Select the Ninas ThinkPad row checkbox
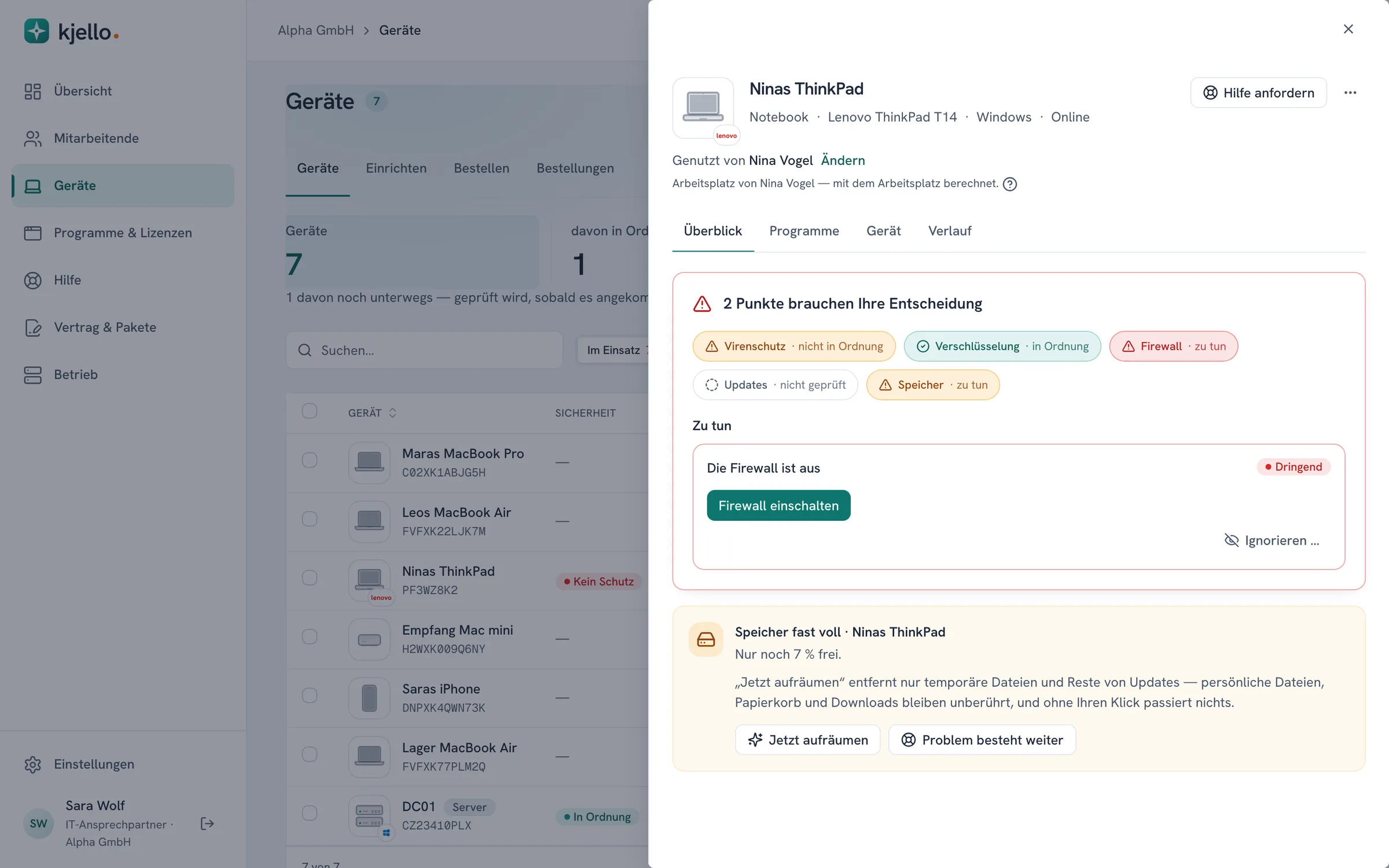The width and height of the screenshot is (1389, 868). pyautogui.click(x=310, y=578)
